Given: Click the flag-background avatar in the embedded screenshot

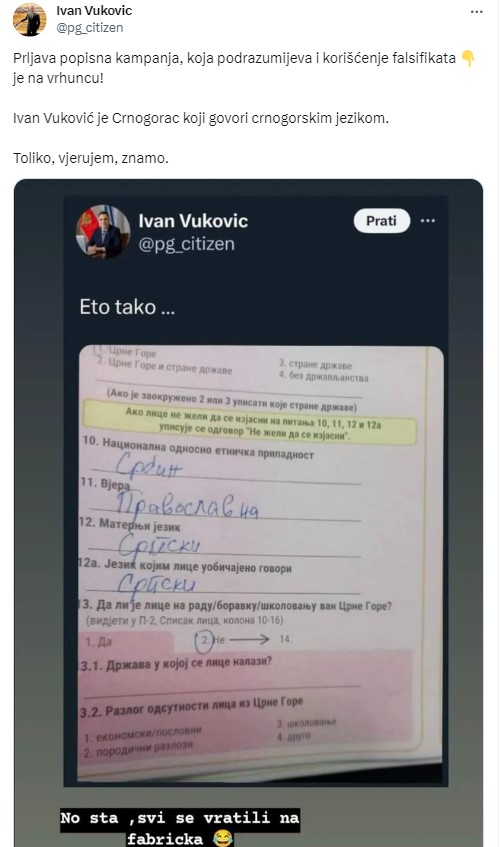Looking at the screenshot, I should point(103,232).
